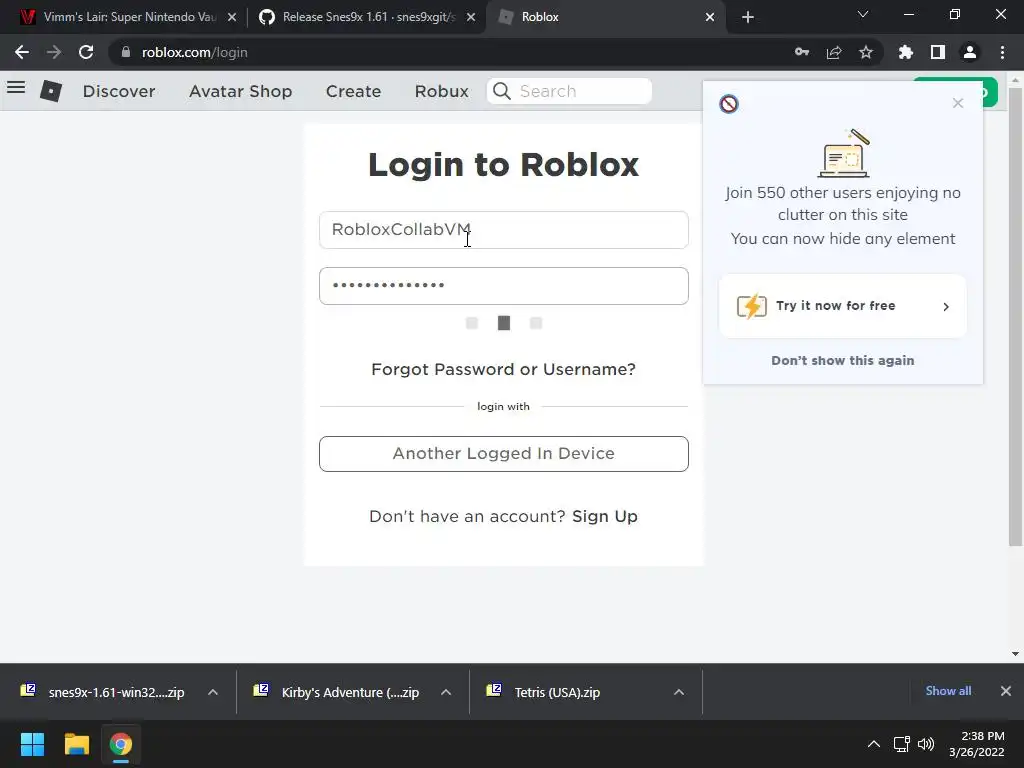The width and height of the screenshot is (1024, 768).
Task: Open the clock and date panel
Action: click(977, 744)
